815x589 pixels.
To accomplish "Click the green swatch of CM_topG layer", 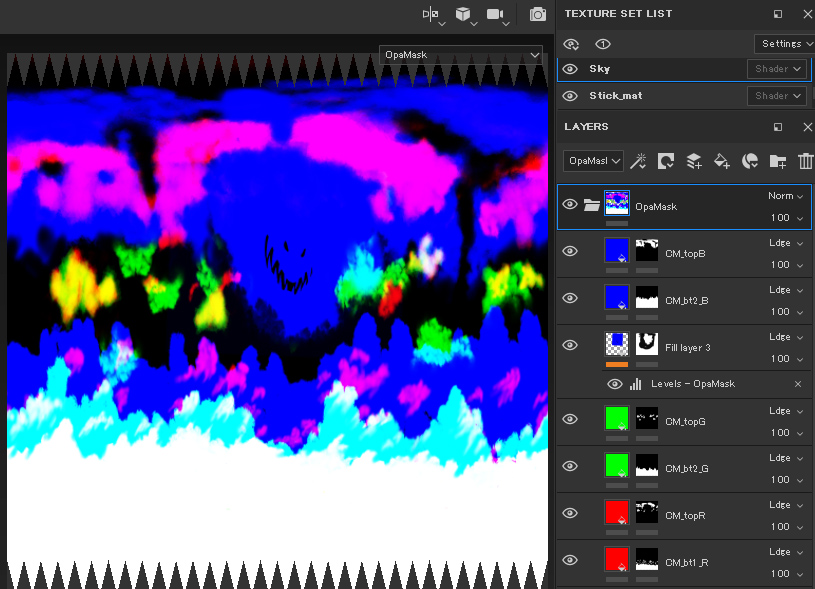I will click(616, 417).
